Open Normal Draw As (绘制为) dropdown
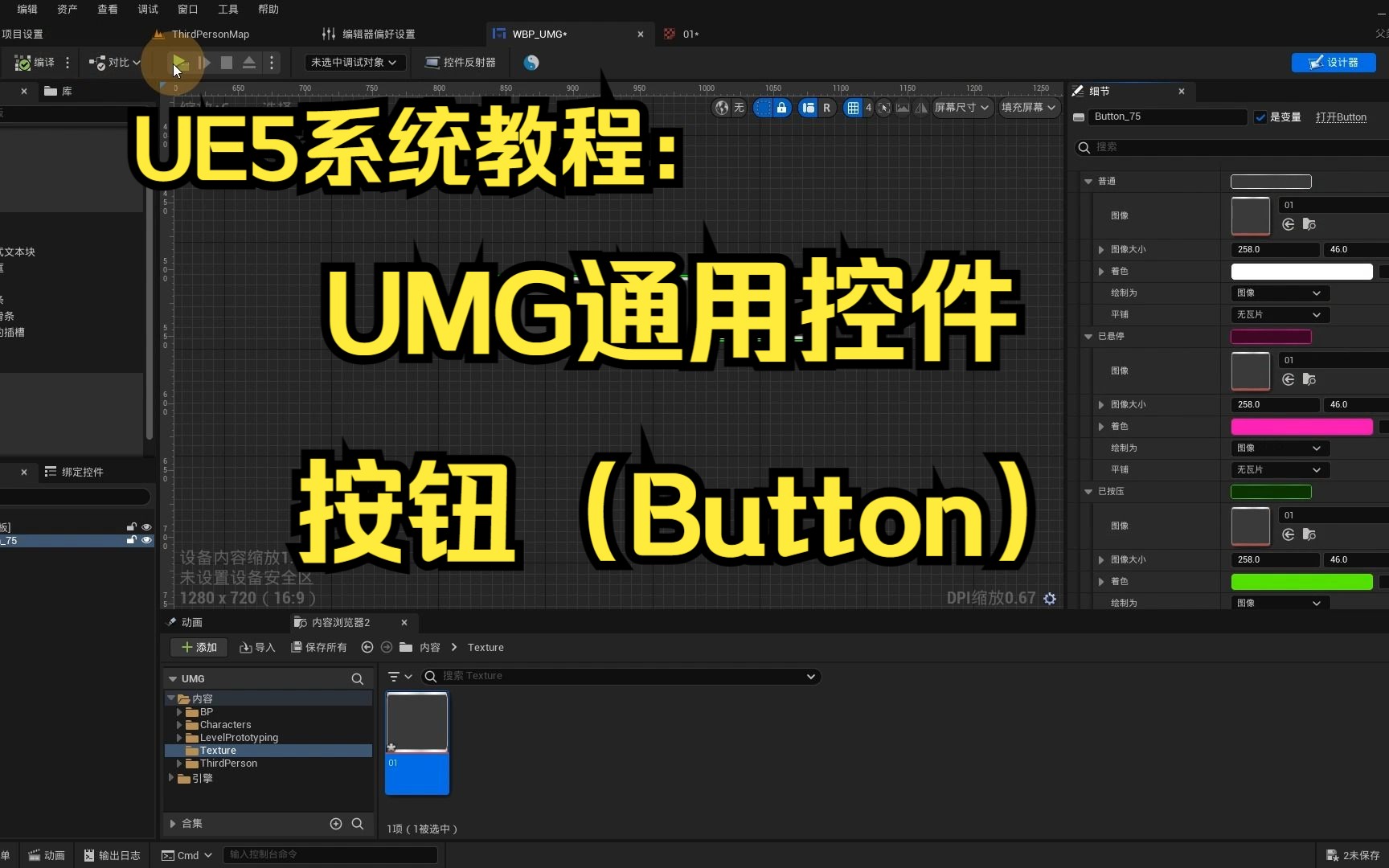Image resolution: width=1389 pixels, height=868 pixels. point(1279,293)
